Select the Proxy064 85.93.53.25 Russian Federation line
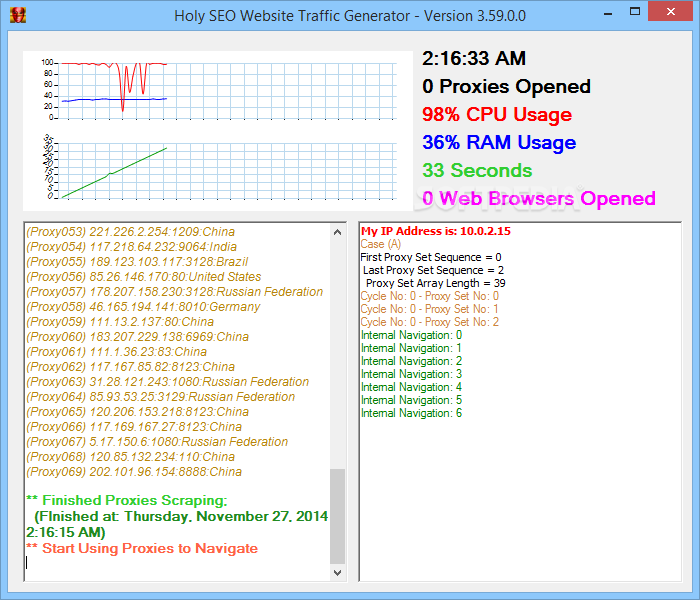The width and height of the screenshot is (700, 600). [x=160, y=397]
